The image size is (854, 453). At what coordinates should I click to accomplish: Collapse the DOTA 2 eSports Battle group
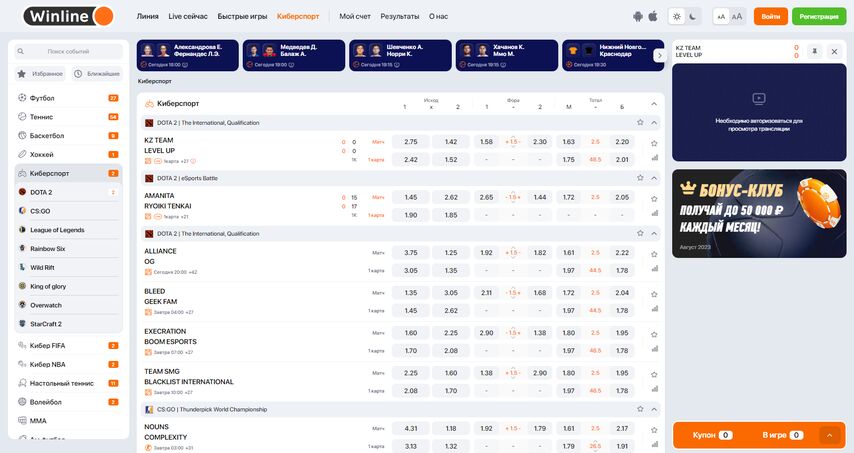(654, 178)
